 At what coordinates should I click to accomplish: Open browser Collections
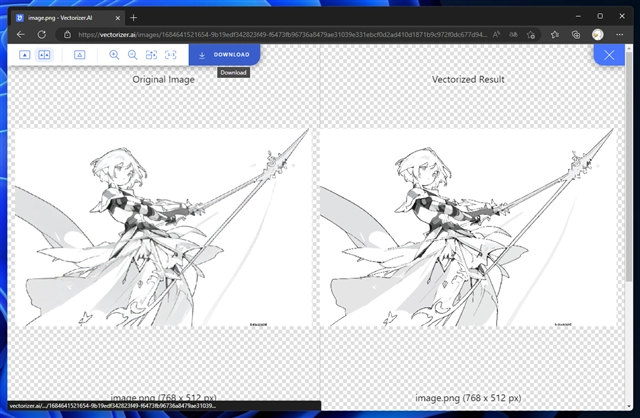(576, 35)
